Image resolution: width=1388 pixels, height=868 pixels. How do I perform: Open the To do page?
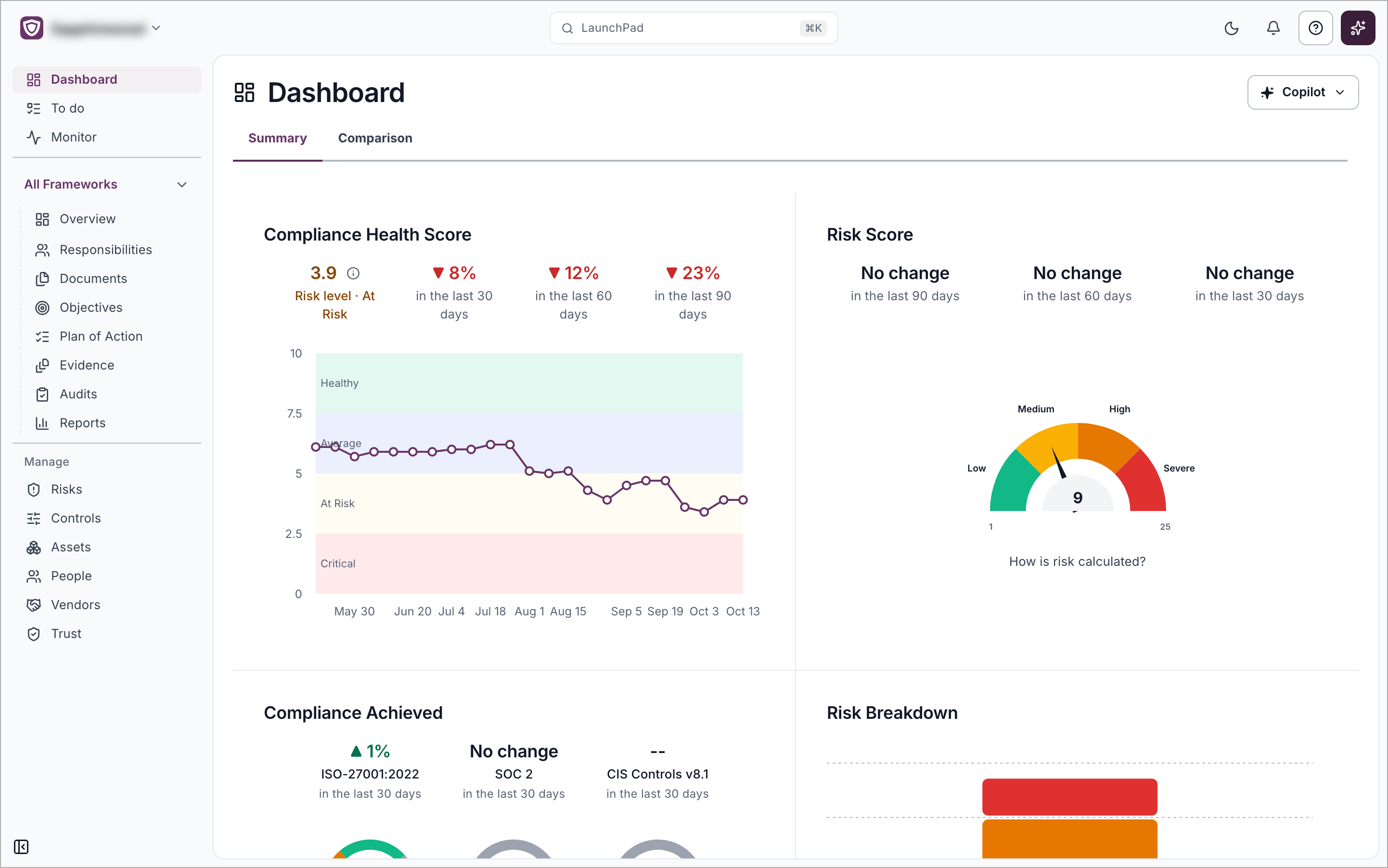[107, 109]
